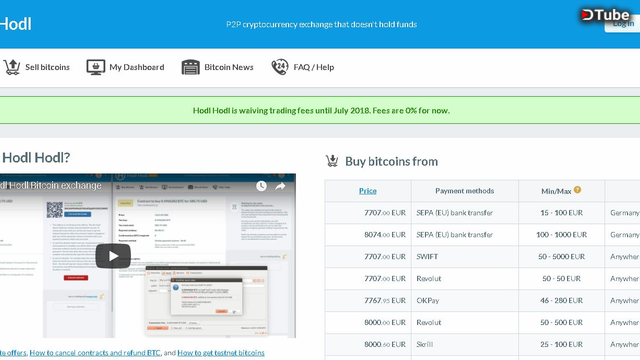This screenshot has width=640, height=360.
Task: Click the Sell bitcoins cart icon
Action: pos(12,67)
